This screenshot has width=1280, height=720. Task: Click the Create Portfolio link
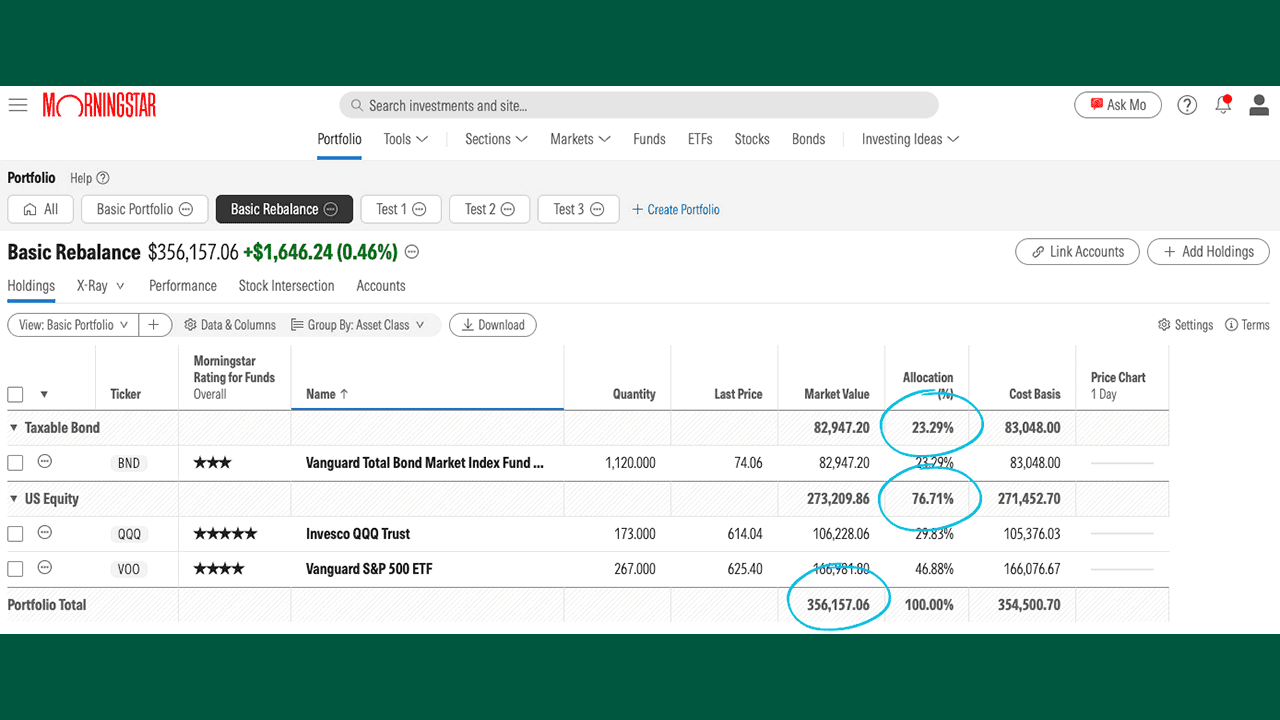click(676, 209)
